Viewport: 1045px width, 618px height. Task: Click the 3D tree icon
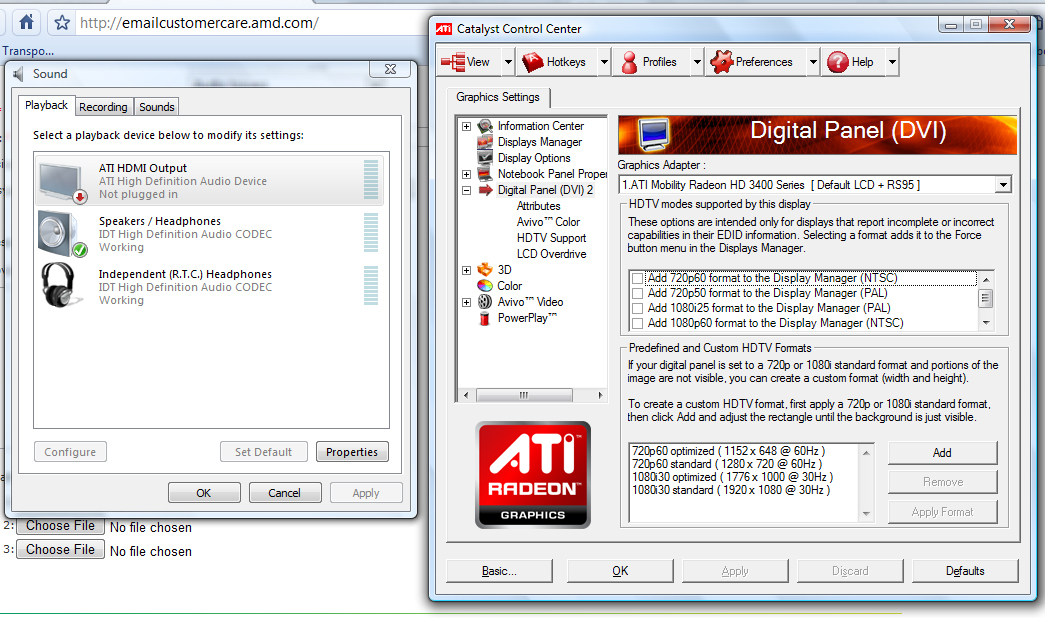(485, 269)
